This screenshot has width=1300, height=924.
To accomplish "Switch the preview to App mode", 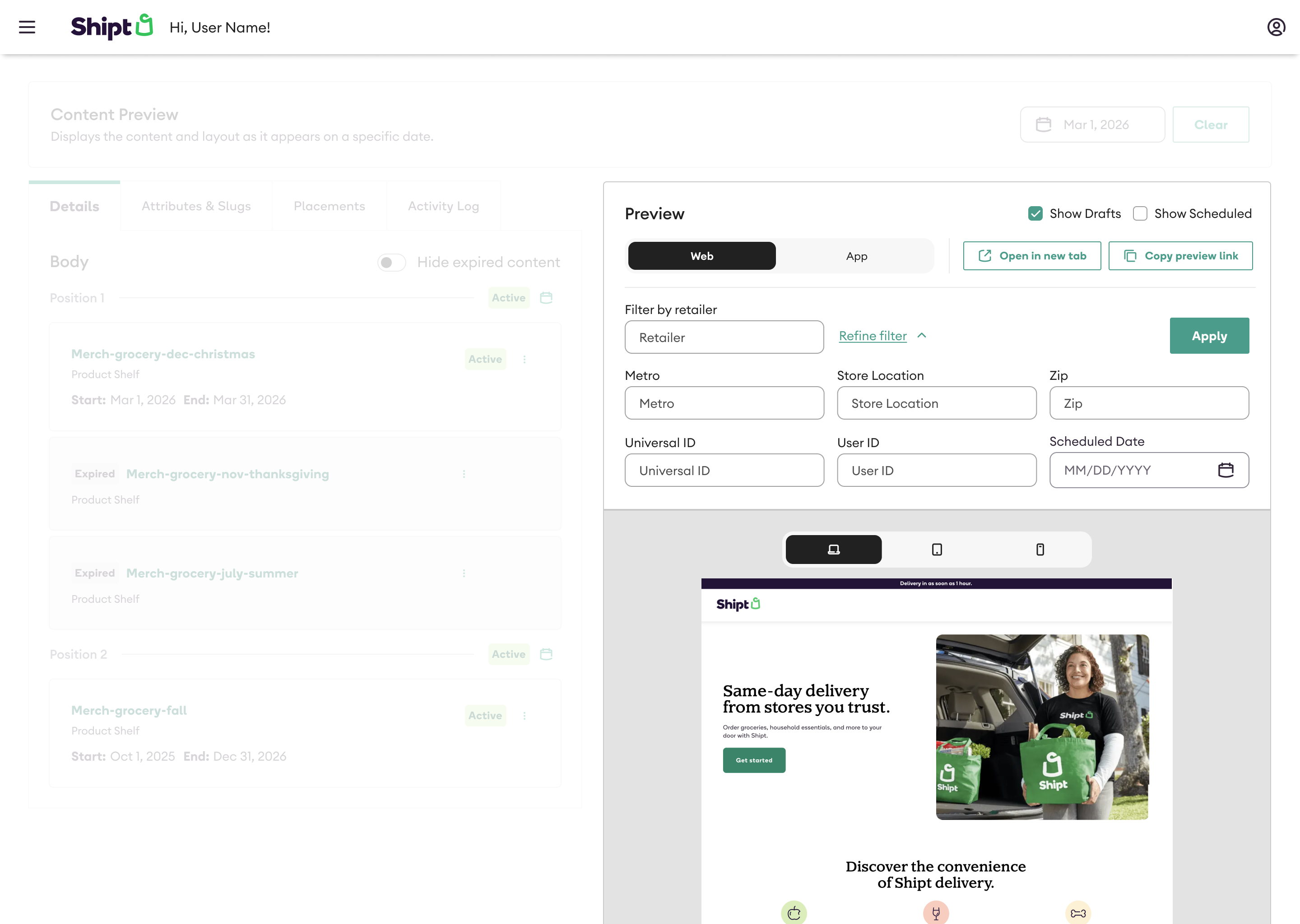I will [x=857, y=255].
